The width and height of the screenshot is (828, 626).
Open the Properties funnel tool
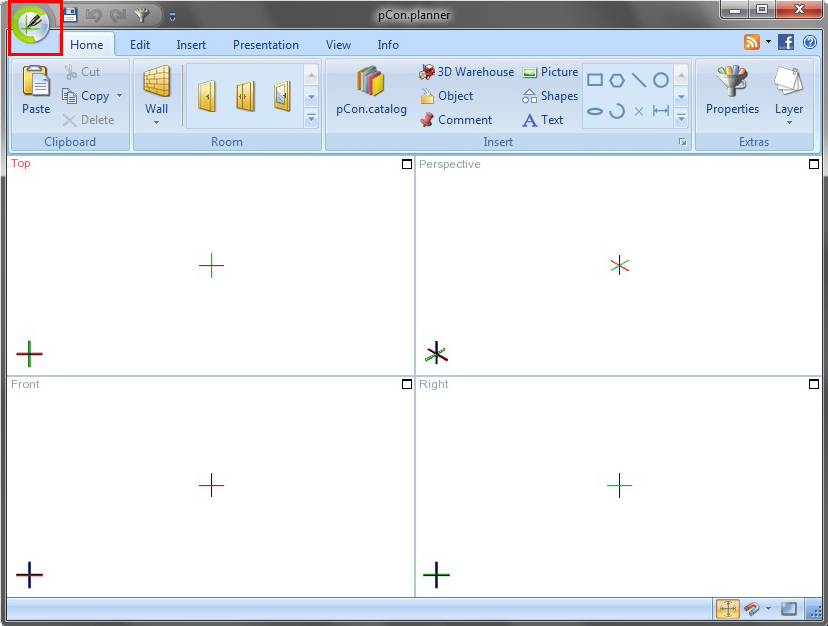tap(732, 90)
